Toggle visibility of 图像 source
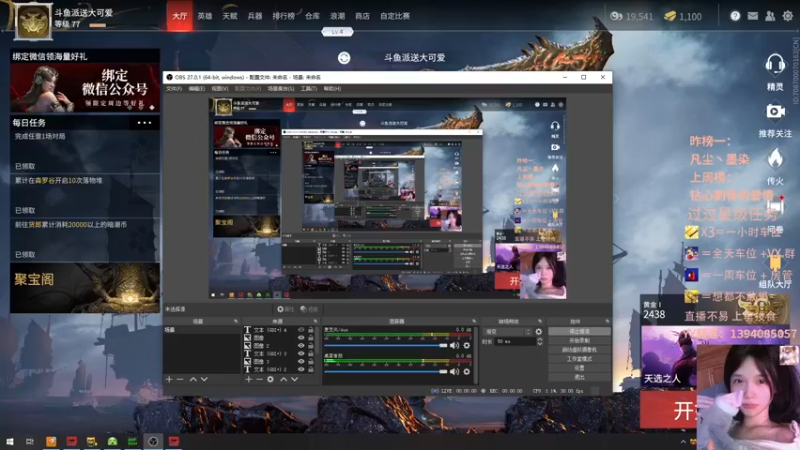 click(301, 338)
